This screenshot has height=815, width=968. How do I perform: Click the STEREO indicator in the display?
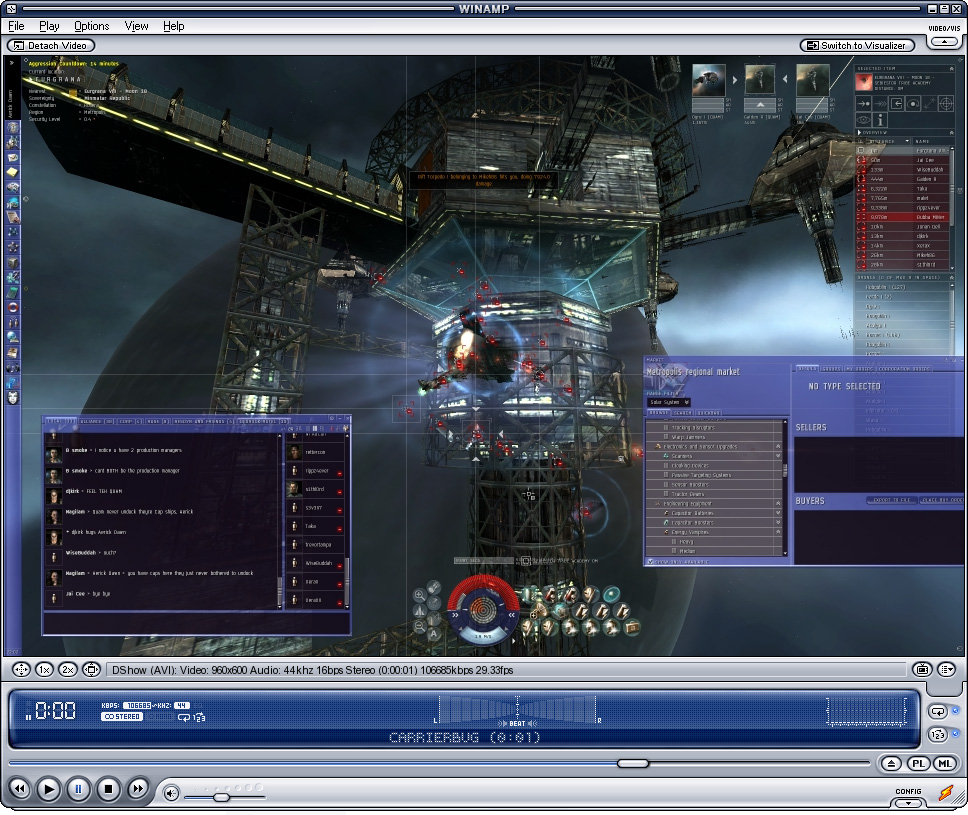click(x=122, y=717)
